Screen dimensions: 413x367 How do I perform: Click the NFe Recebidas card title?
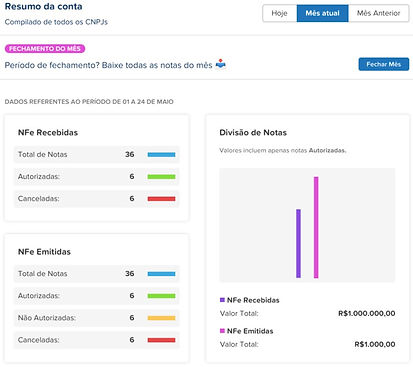[x=48, y=132]
